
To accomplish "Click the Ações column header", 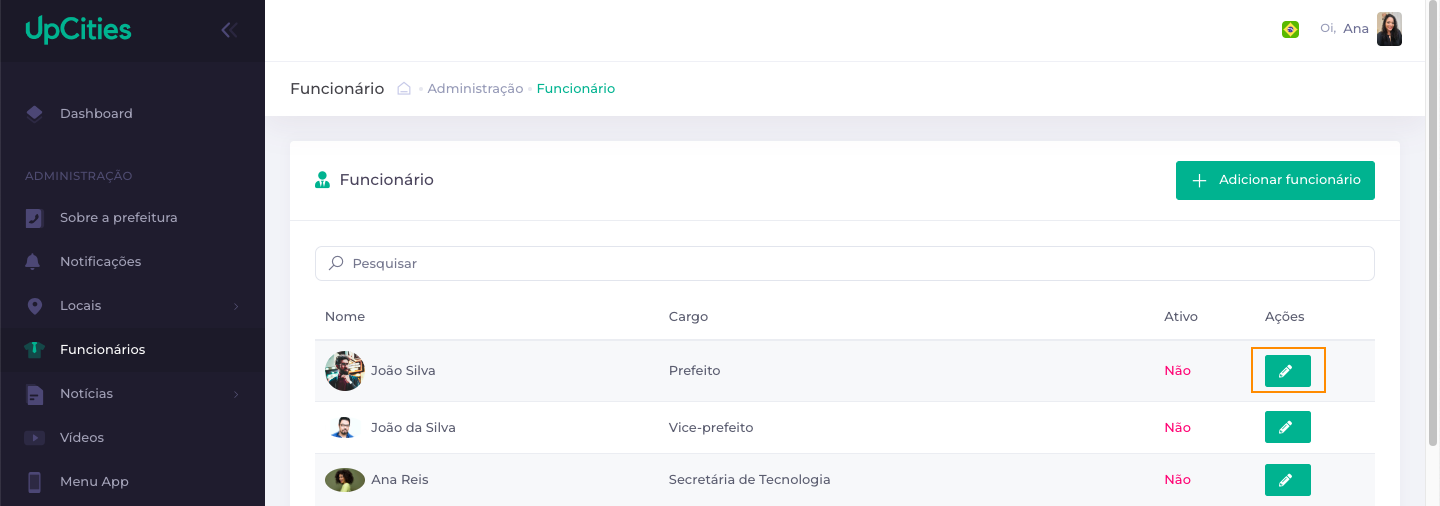I will point(1285,316).
